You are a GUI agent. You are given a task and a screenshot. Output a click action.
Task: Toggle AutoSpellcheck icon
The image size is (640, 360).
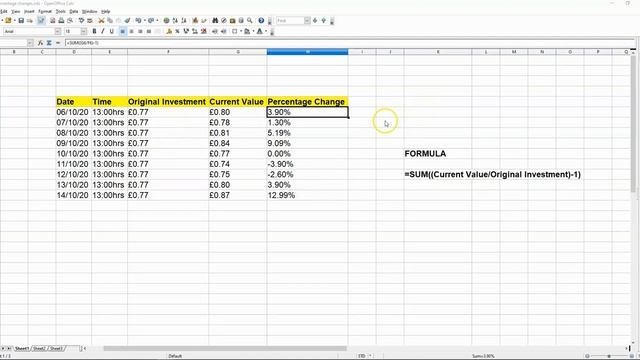[90, 20]
